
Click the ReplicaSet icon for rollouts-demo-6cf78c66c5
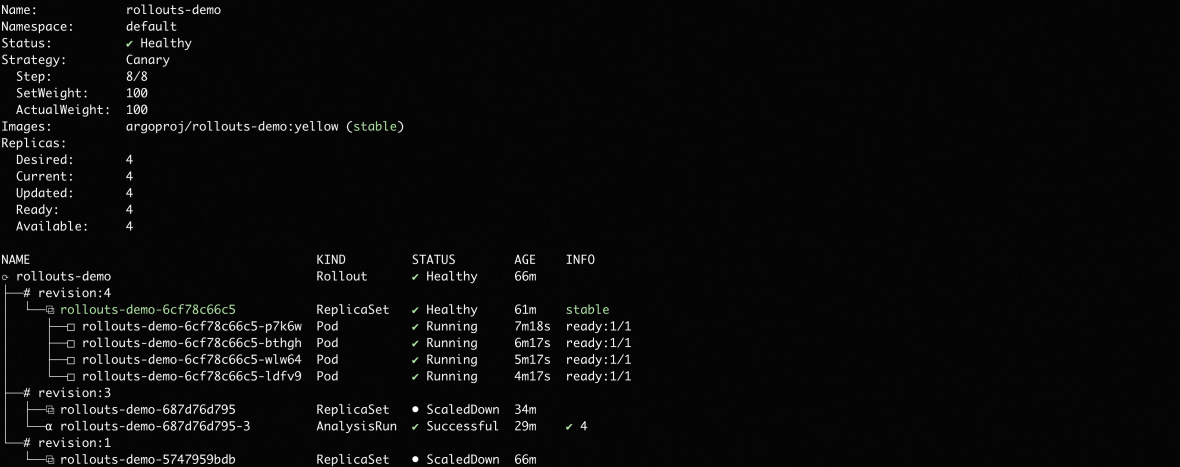49,310
